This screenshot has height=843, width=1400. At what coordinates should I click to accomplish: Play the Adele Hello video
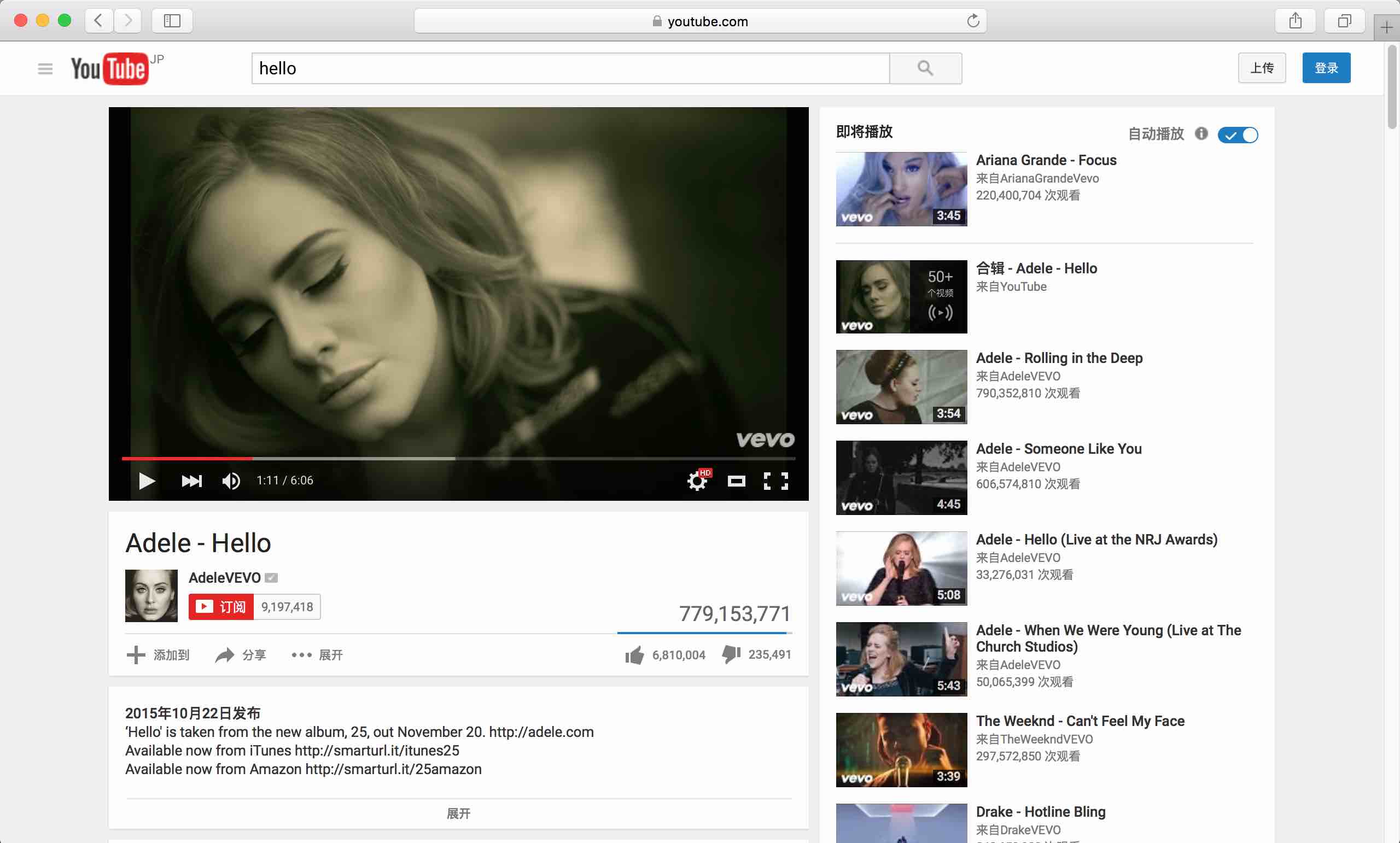click(147, 481)
